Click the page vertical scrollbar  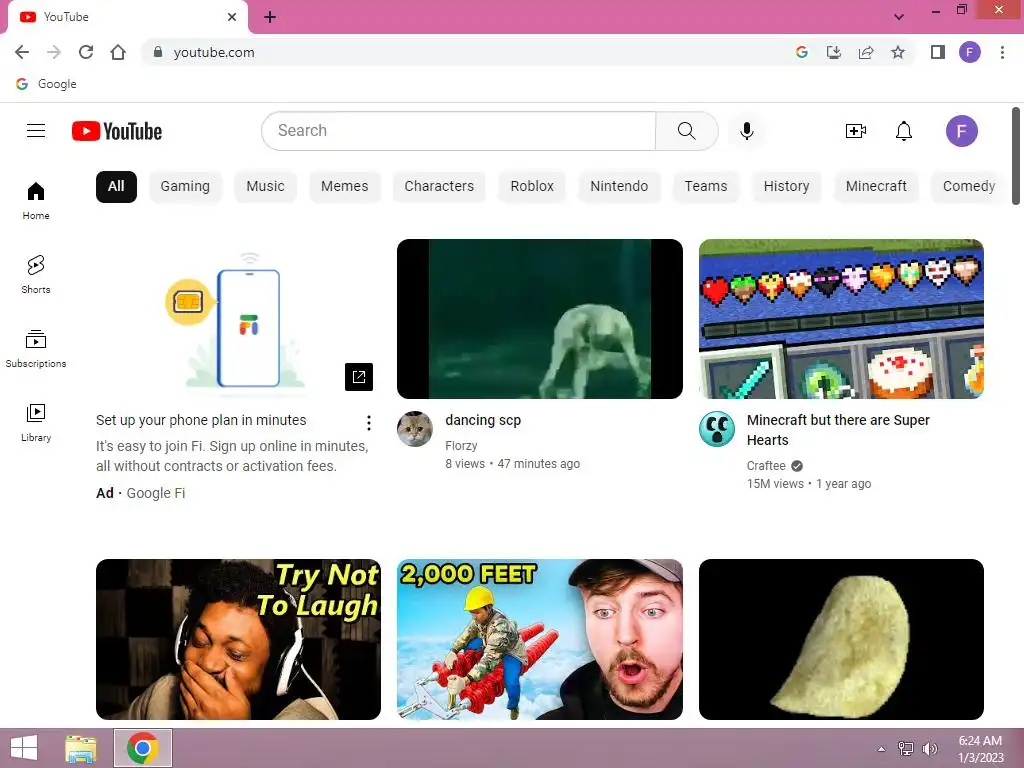click(x=1016, y=157)
